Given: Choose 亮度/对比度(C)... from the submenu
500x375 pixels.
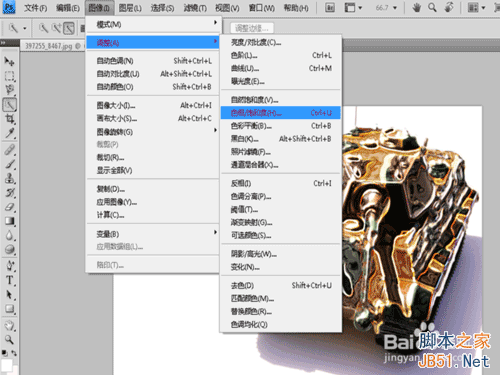Looking at the screenshot, I should click(281, 42).
